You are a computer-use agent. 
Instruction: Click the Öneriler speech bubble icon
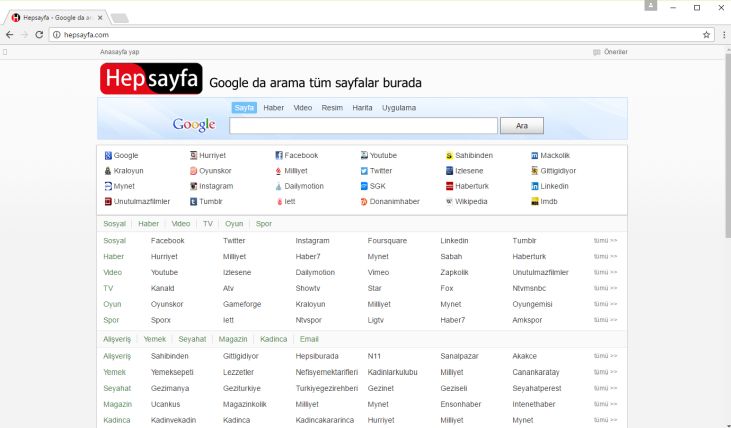click(596, 52)
